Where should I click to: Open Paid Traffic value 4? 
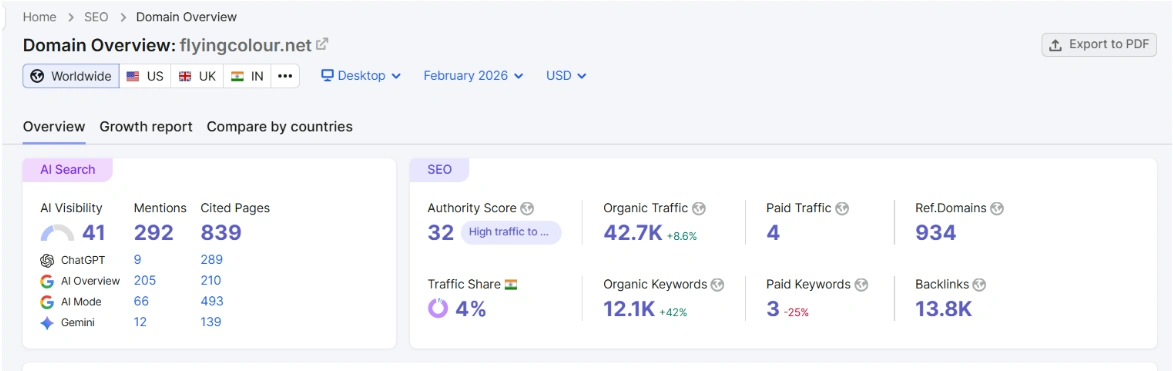point(773,233)
